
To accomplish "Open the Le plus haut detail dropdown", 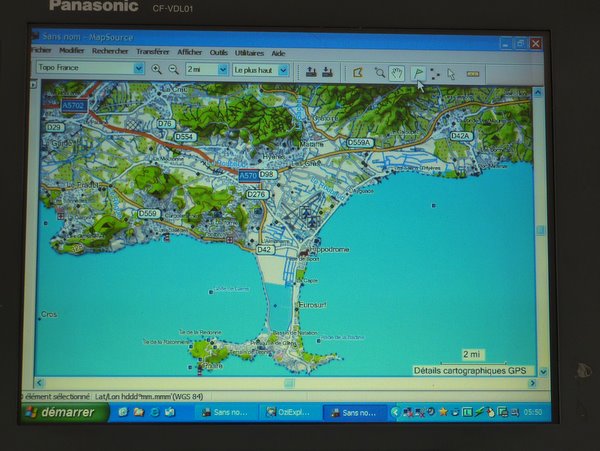I will (283, 71).
